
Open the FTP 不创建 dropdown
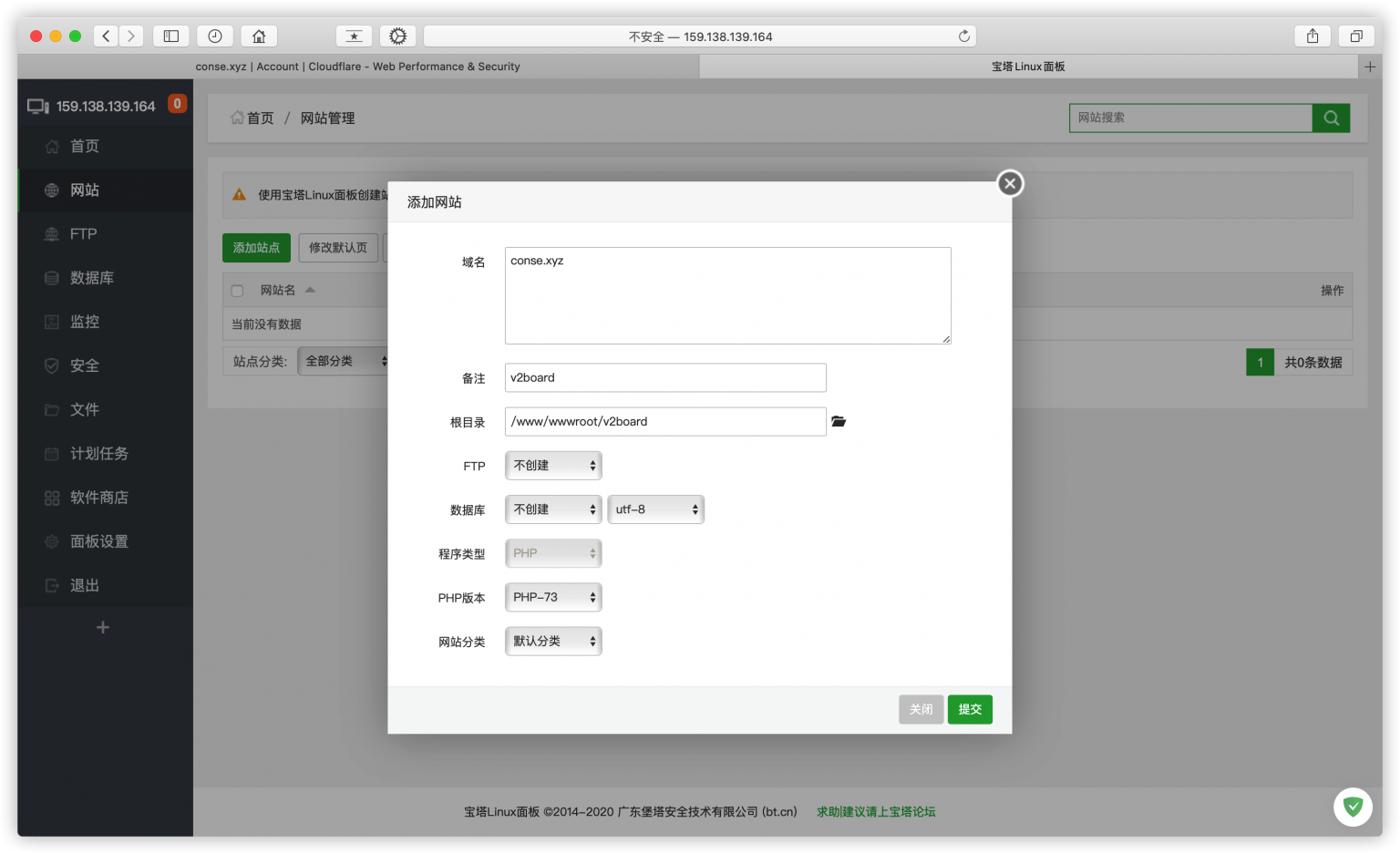click(553, 466)
